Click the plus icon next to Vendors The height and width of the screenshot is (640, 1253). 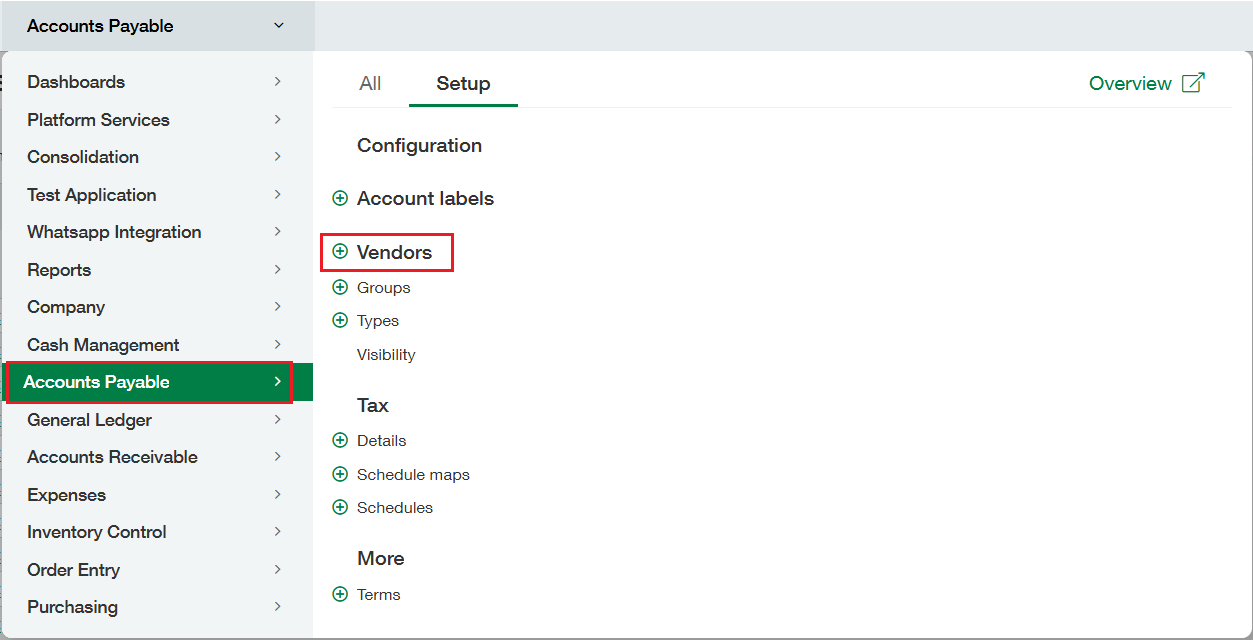pyautogui.click(x=340, y=252)
